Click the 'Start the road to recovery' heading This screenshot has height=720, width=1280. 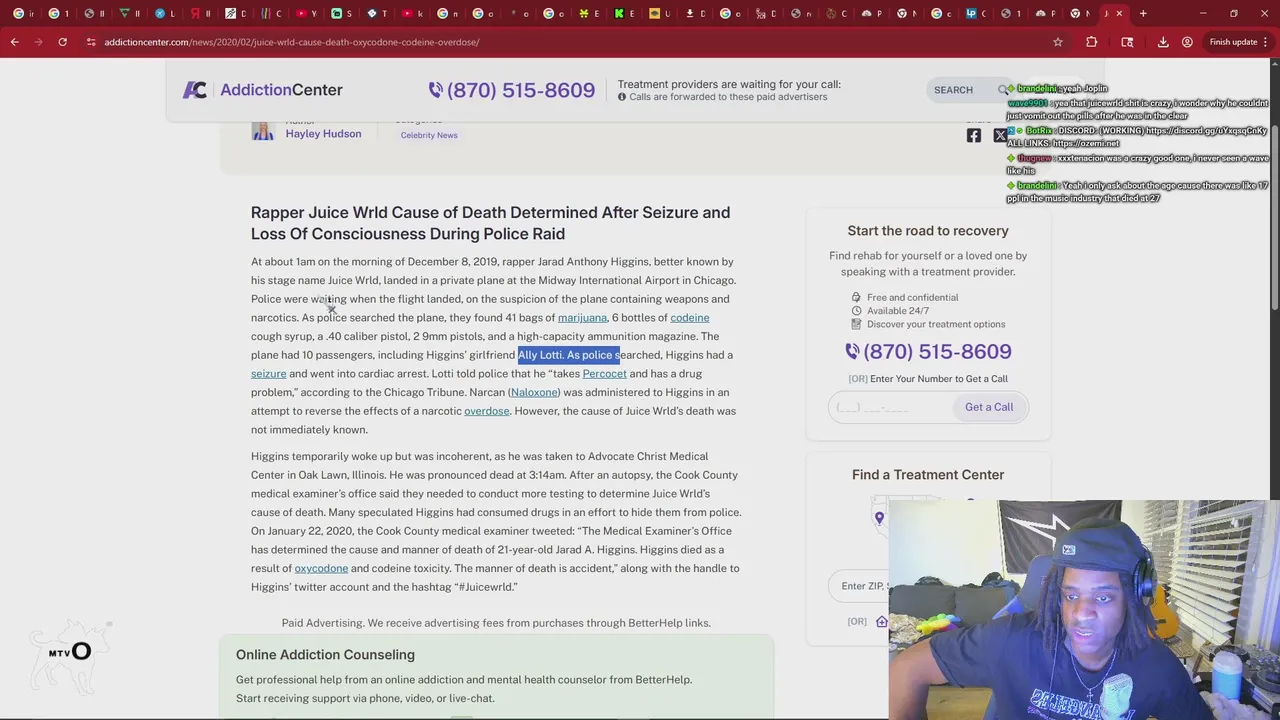pyautogui.click(x=928, y=231)
